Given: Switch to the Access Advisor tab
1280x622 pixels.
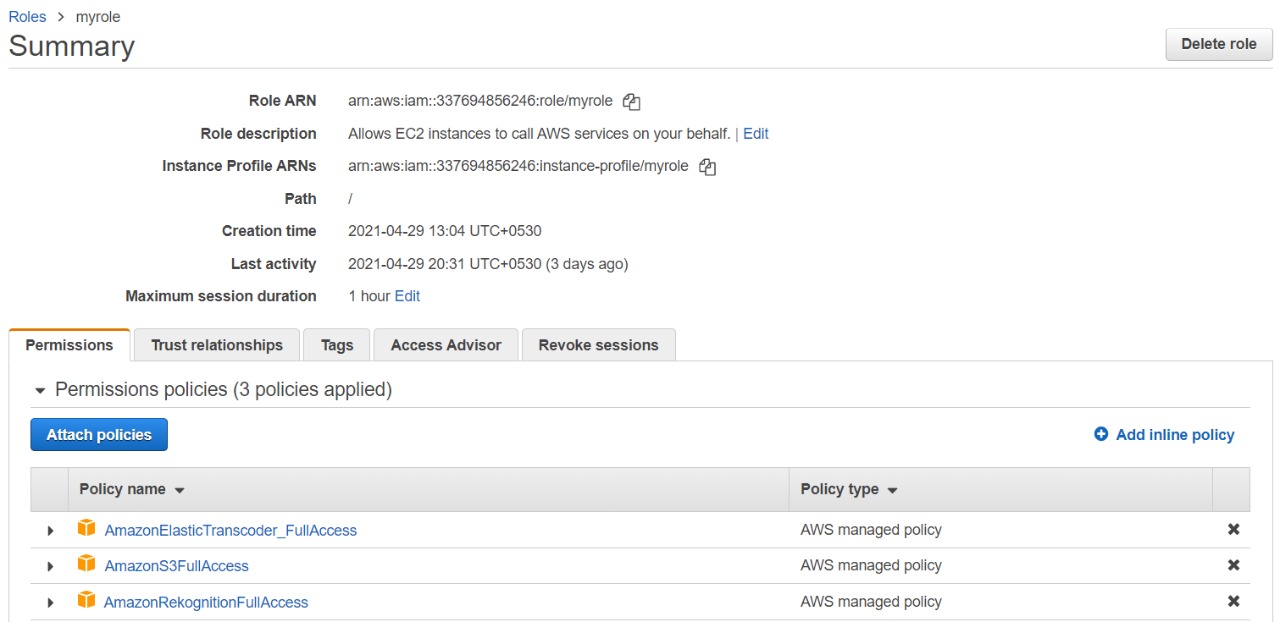Looking at the screenshot, I should click(446, 345).
